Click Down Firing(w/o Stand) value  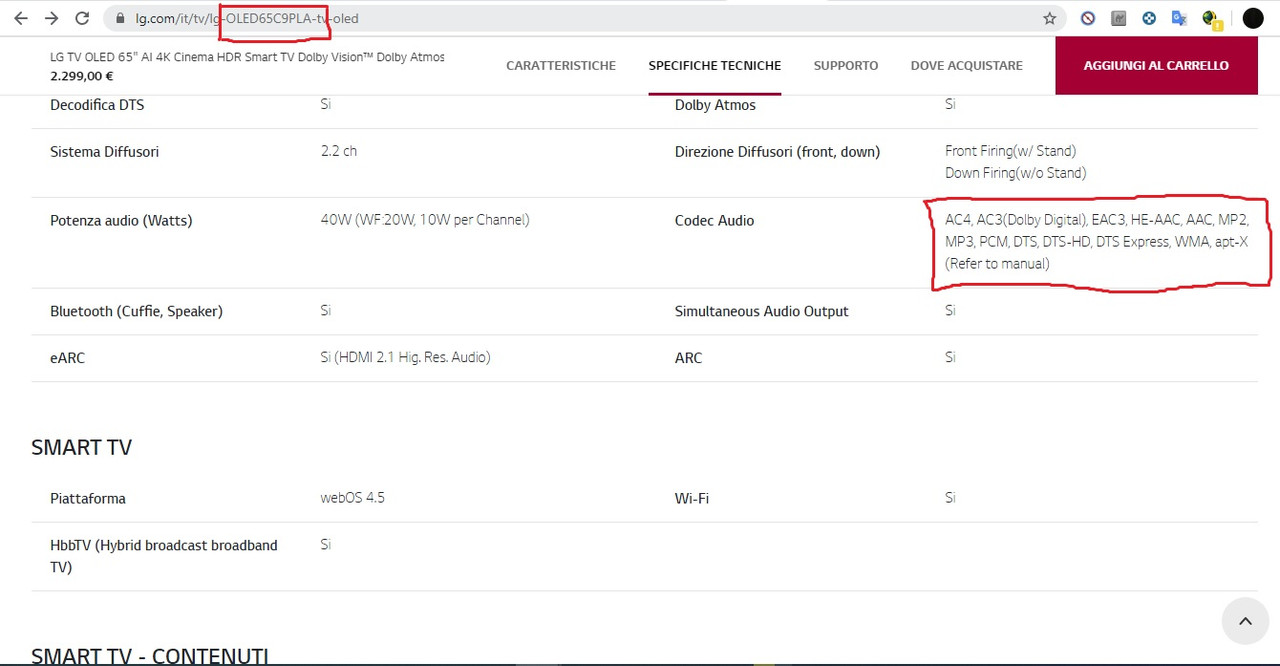pos(1015,173)
